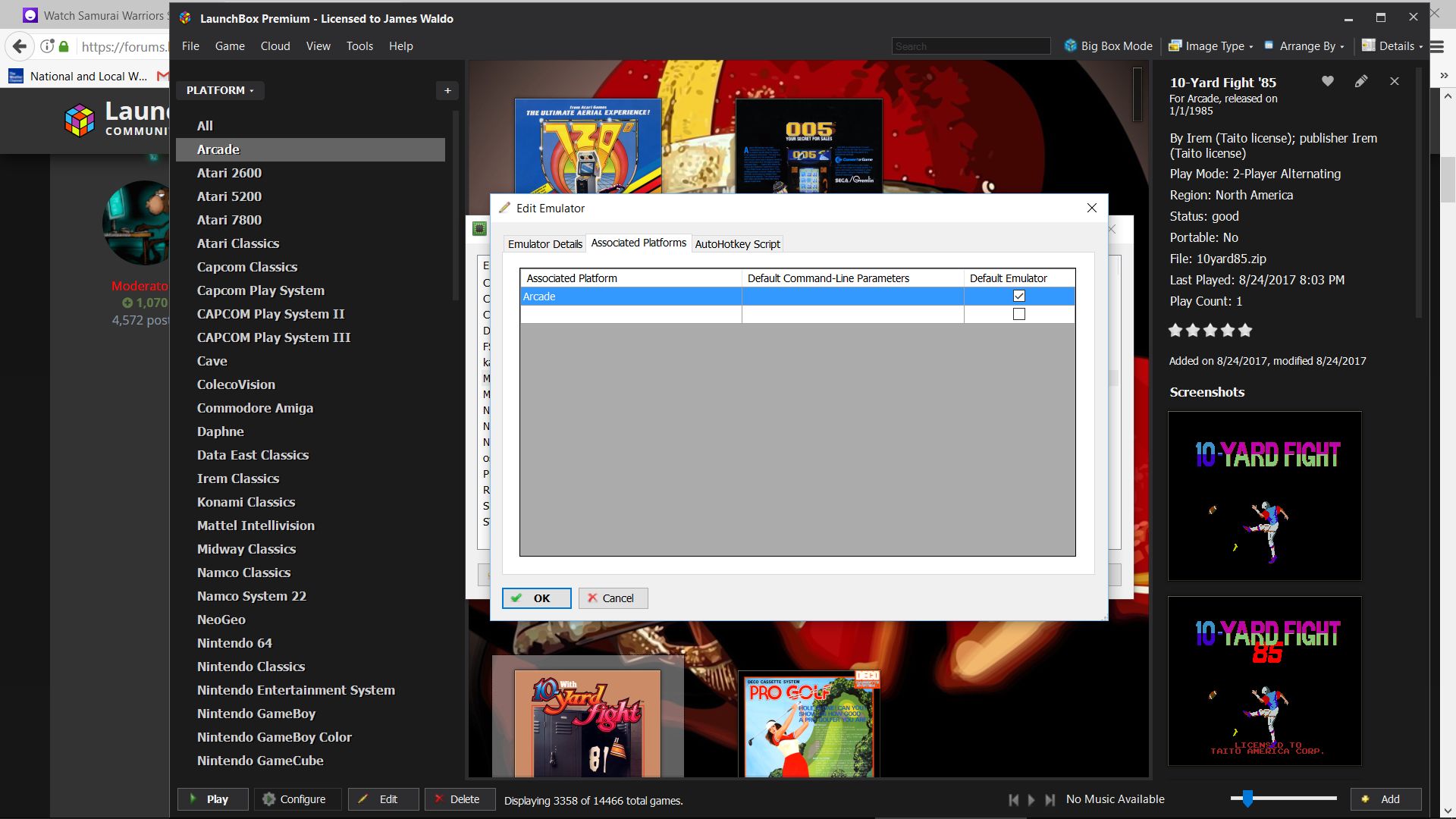1456x819 pixels.
Task: Click the pencil edit icon in the details panel
Action: pyautogui.click(x=1361, y=81)
